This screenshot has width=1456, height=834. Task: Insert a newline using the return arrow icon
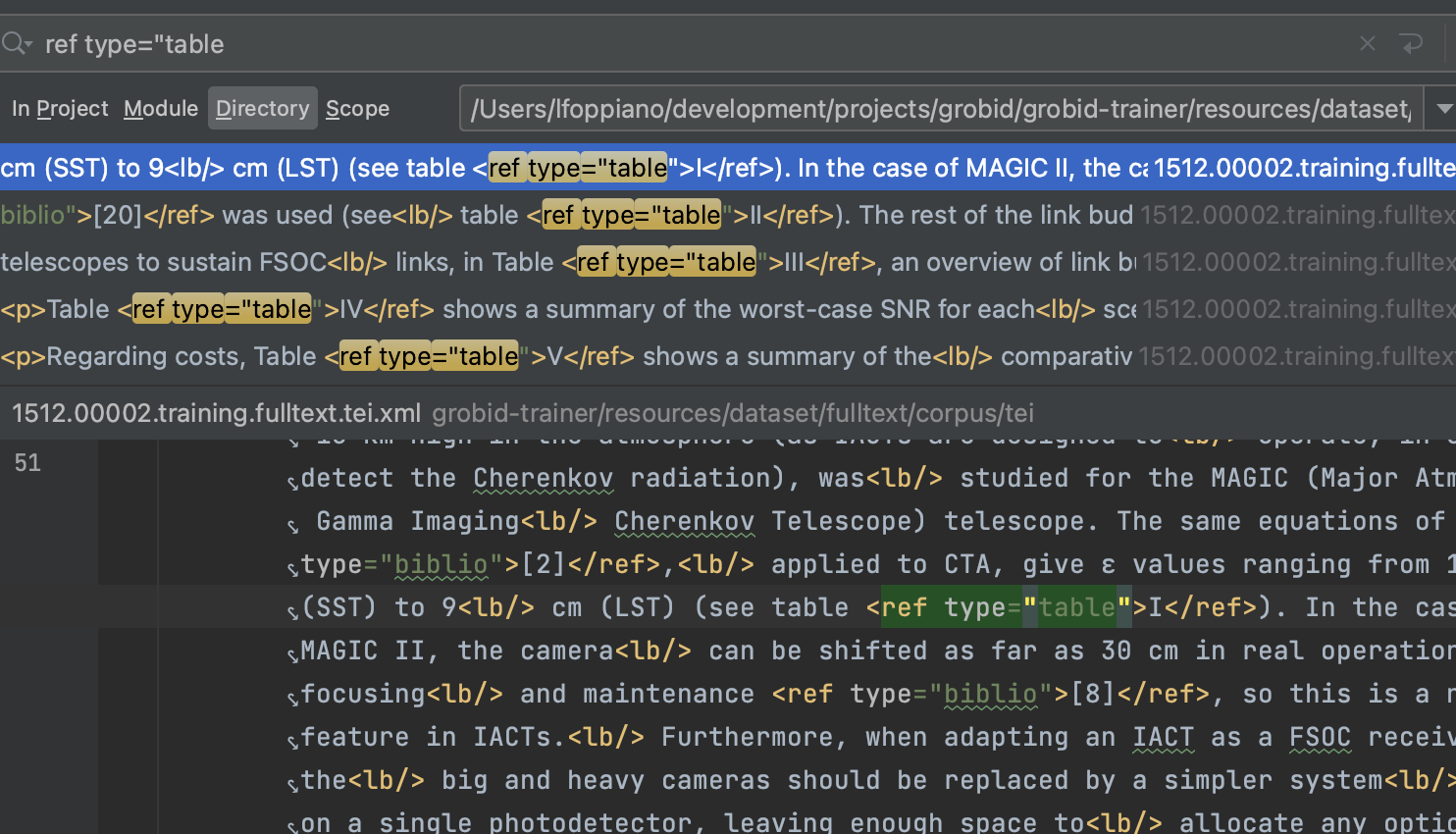[1412, 43]
